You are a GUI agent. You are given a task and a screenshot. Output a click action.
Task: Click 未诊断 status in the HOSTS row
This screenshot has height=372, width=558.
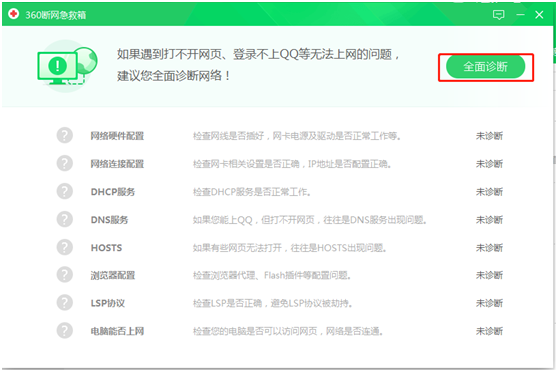tap(489, 247)
